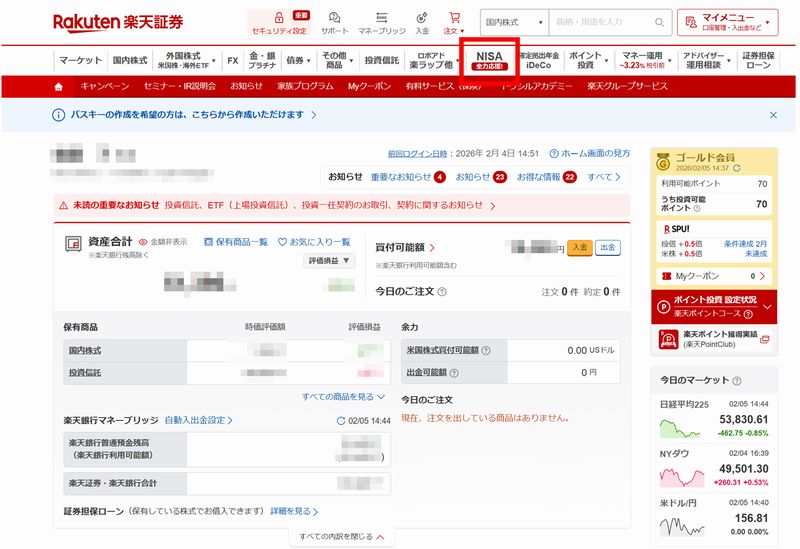Open 重要なお知らせ notifications
800x549 pixels.
[408, 177]
